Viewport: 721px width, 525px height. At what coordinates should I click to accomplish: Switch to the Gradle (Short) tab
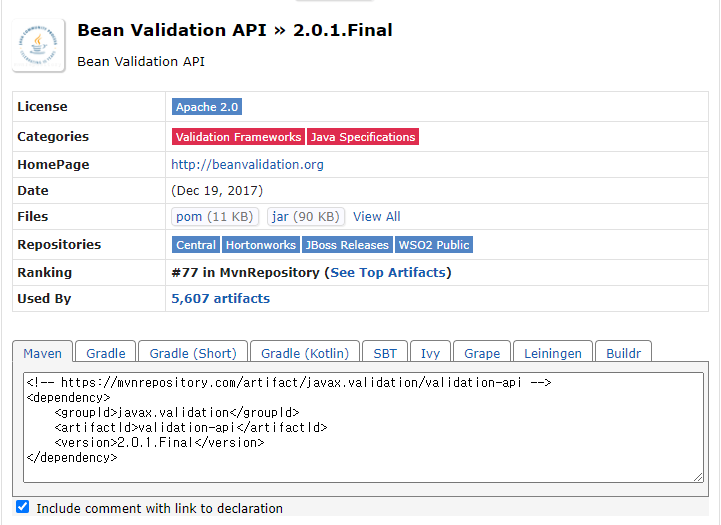pyautogui.click(x=193, y=353)
